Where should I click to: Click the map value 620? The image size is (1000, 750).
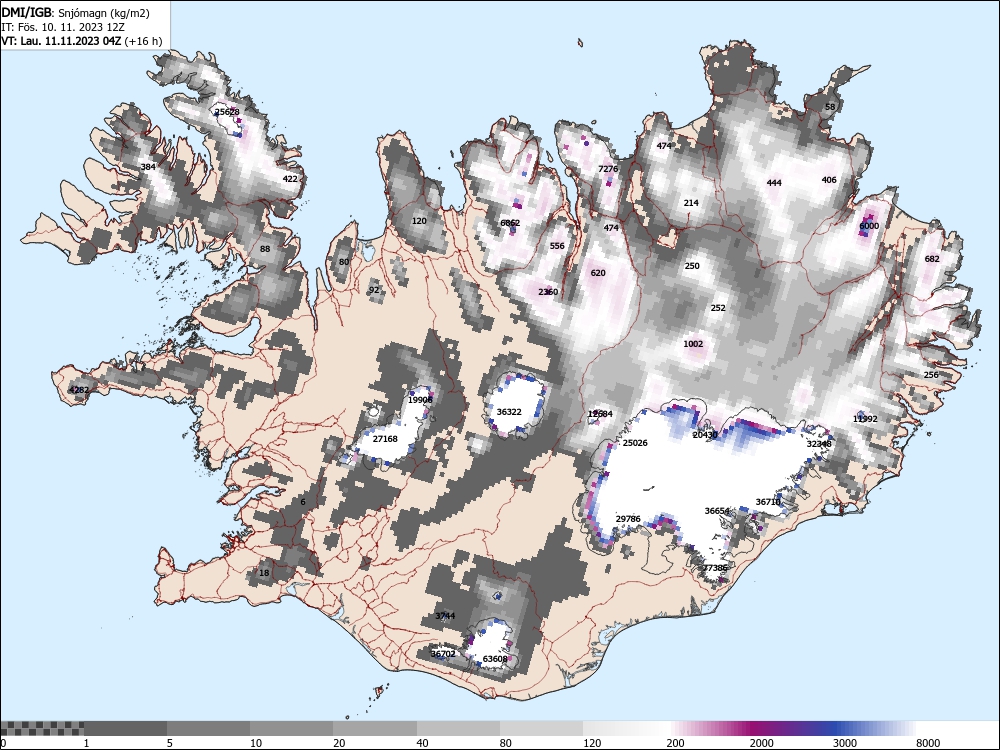pyautogui.click(x=598, y=272)
